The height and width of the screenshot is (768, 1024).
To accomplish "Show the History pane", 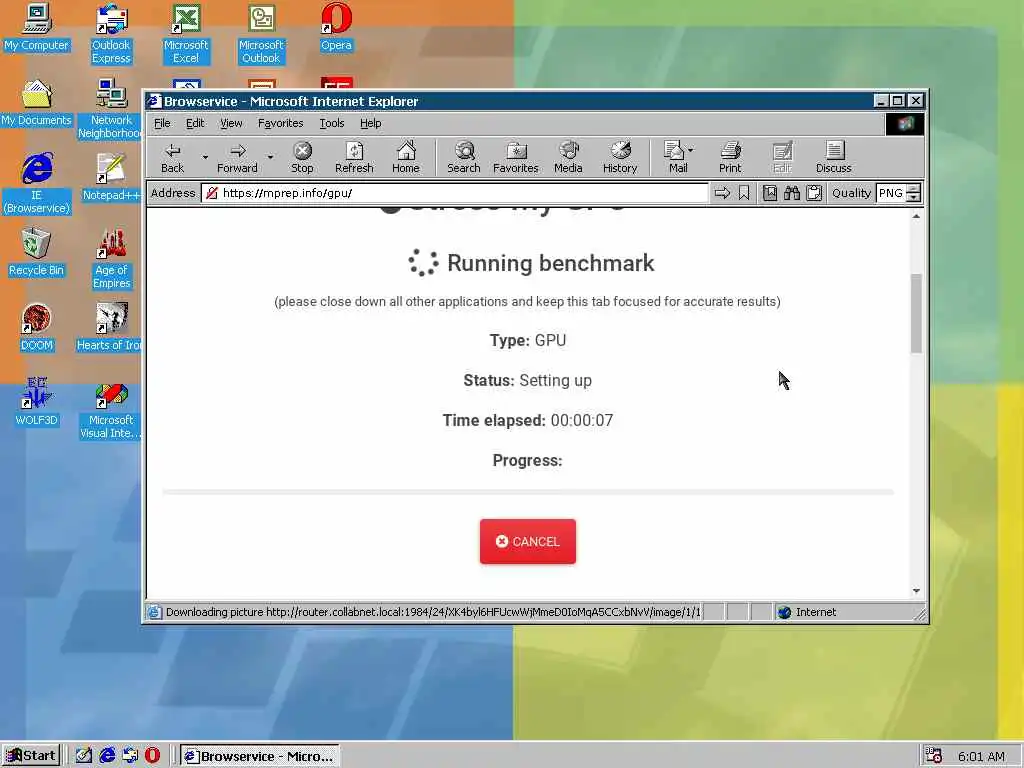I will (620, 158).
